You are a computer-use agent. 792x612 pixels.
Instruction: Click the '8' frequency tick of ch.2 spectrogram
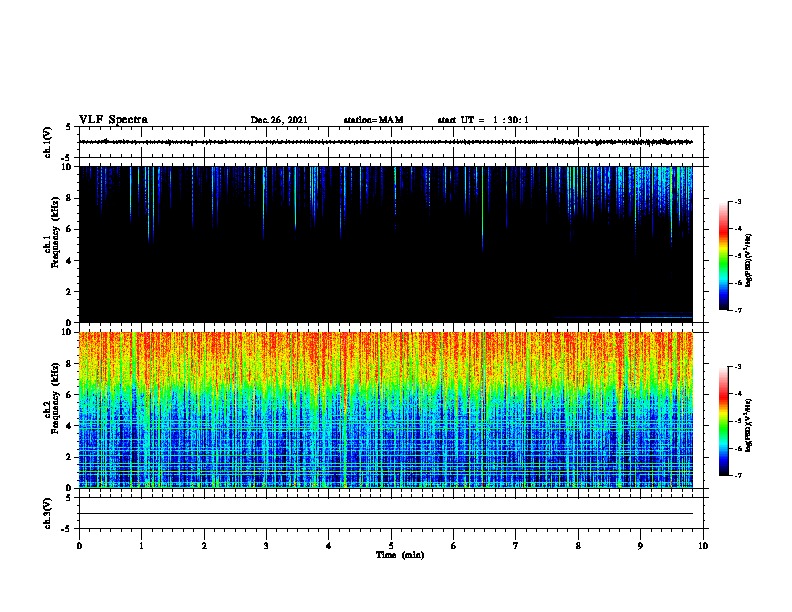(70, 364)
